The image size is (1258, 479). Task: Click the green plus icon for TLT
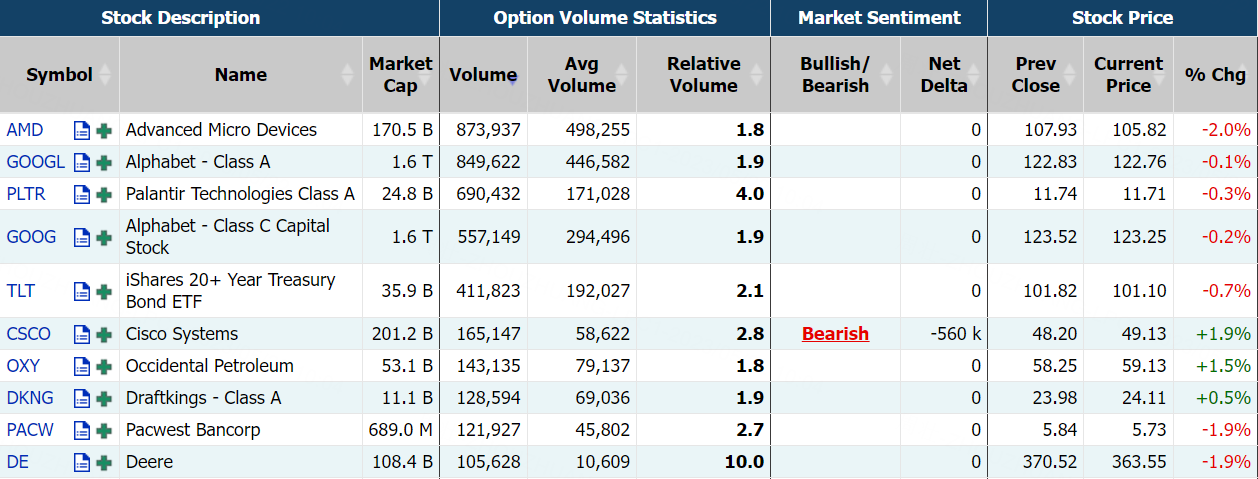(x=104, y=291)
